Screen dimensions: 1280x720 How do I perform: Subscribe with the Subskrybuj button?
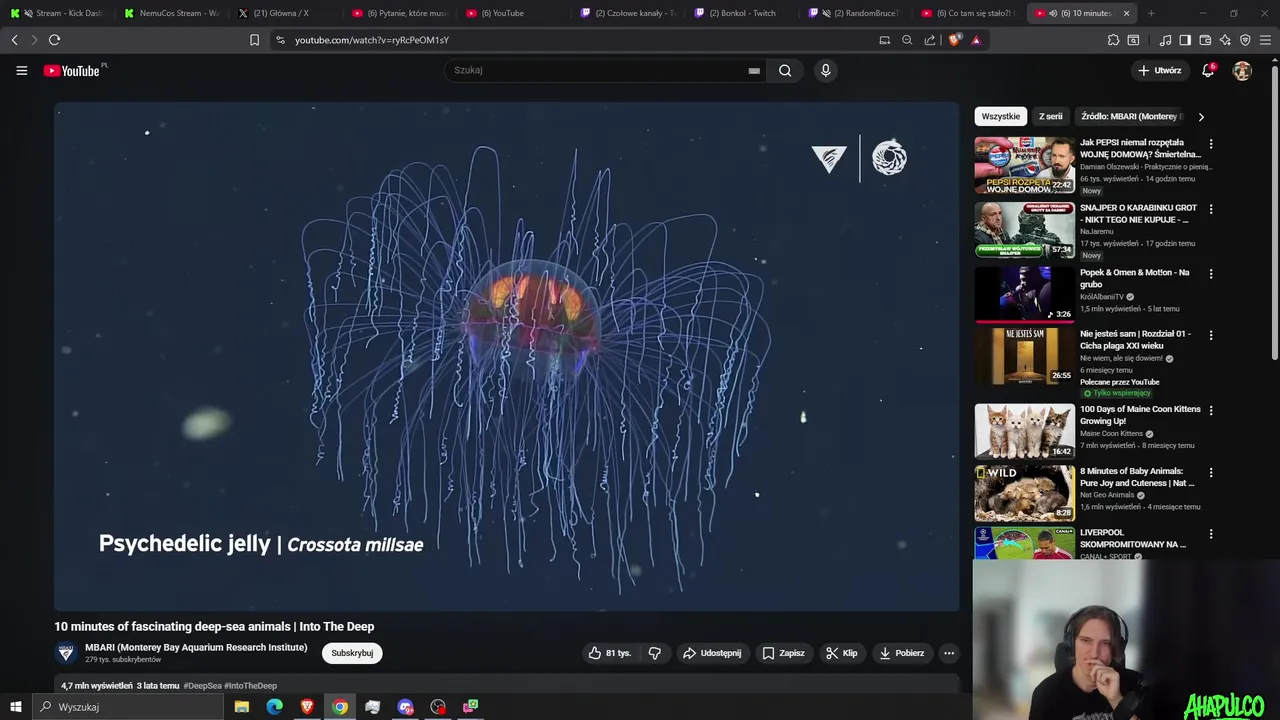tap(352, 653)
